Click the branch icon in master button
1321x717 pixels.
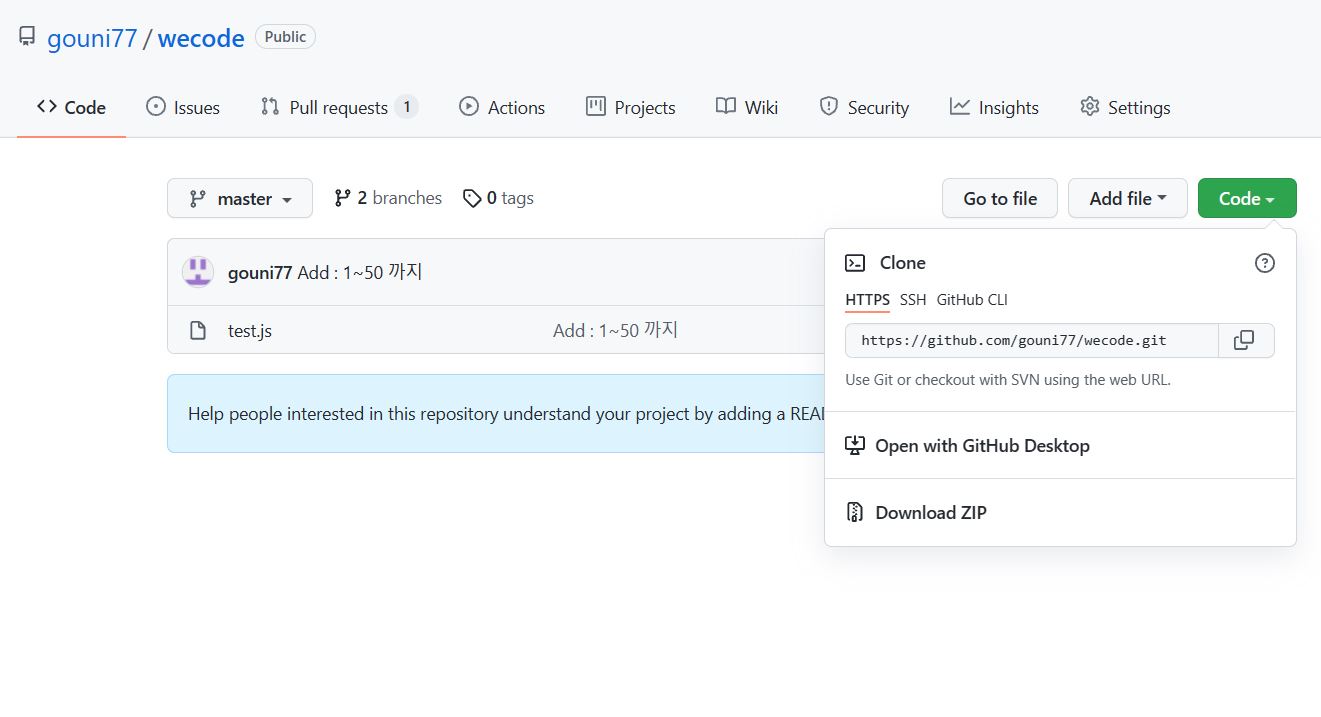198,199
